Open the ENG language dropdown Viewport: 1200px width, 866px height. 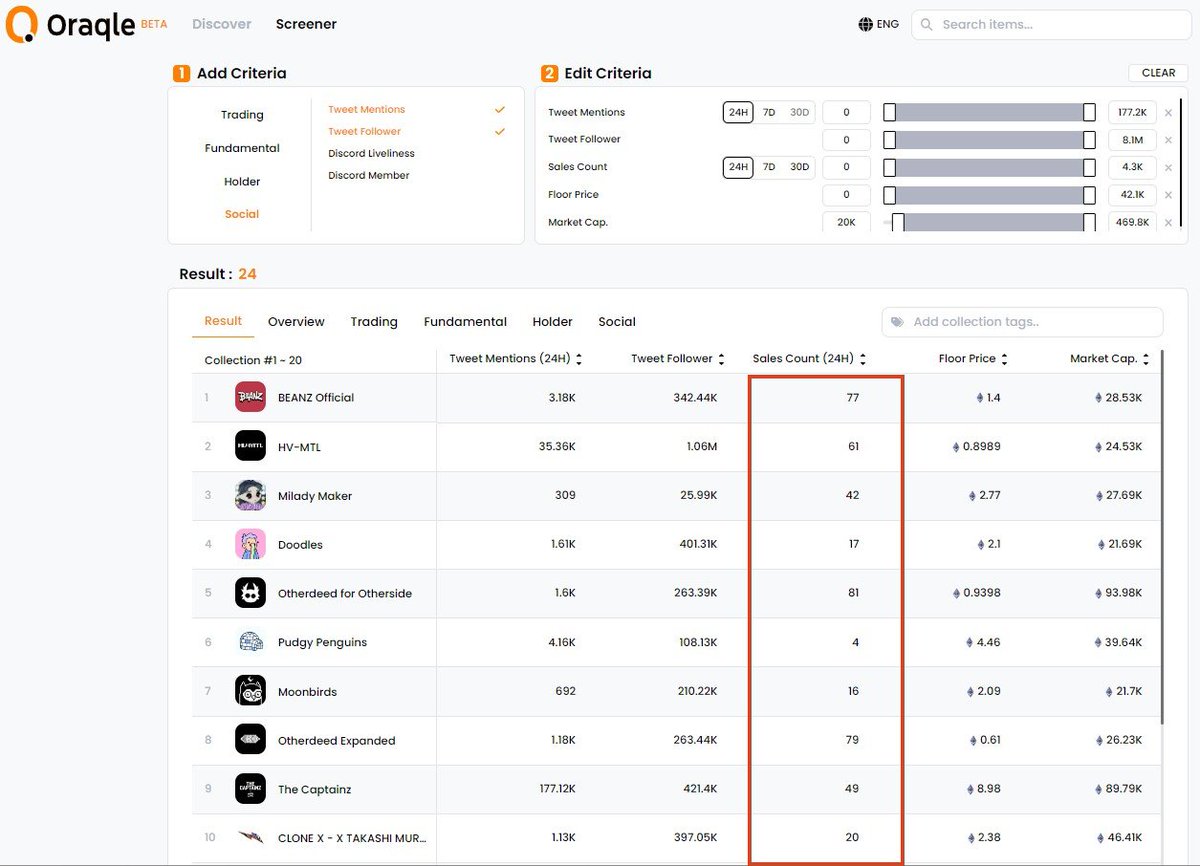pyautogui.click(x=879, y=24)
